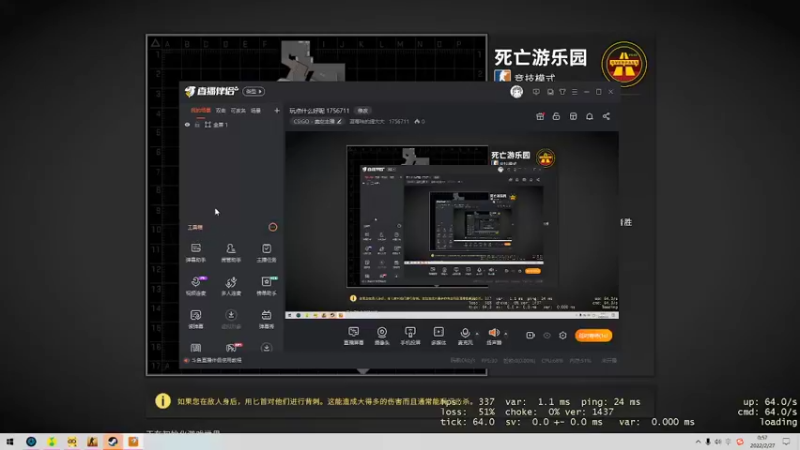Expand microphone options arrow

tap(477, 334)
